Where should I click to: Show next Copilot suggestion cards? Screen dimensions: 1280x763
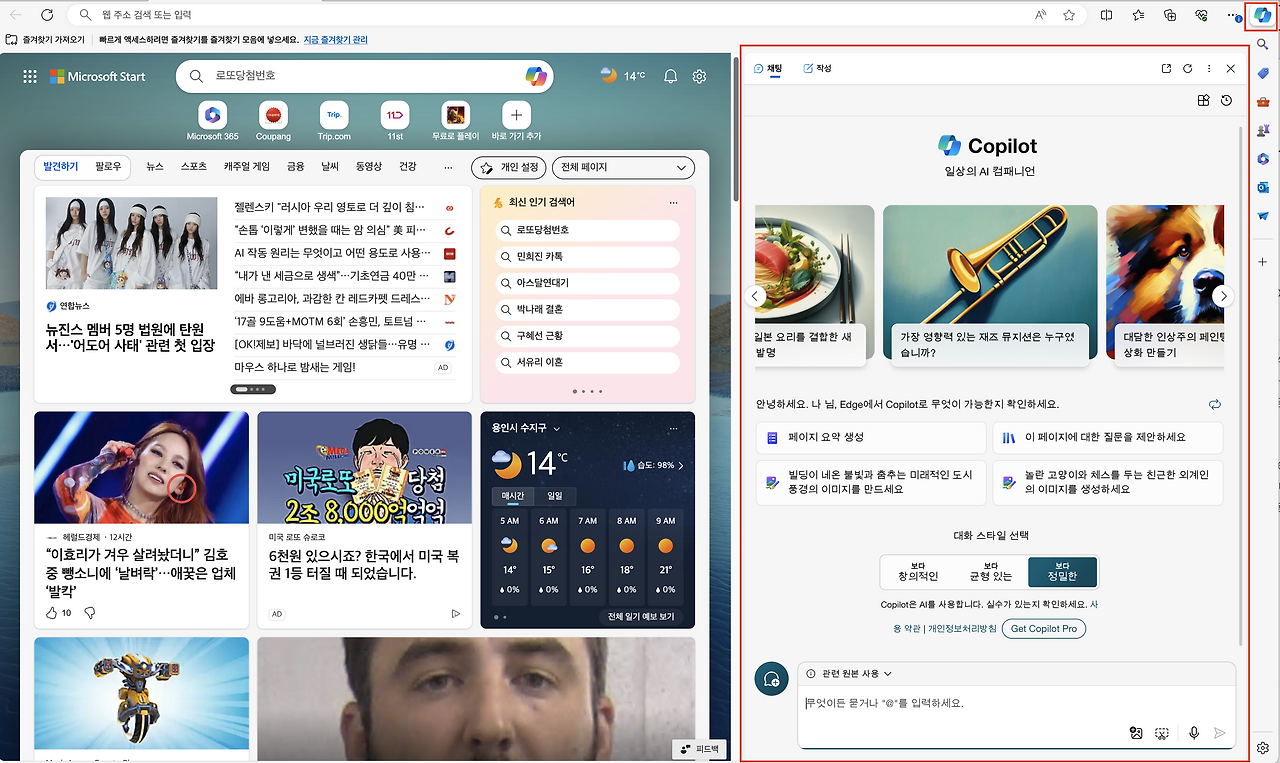(1223, 296)
